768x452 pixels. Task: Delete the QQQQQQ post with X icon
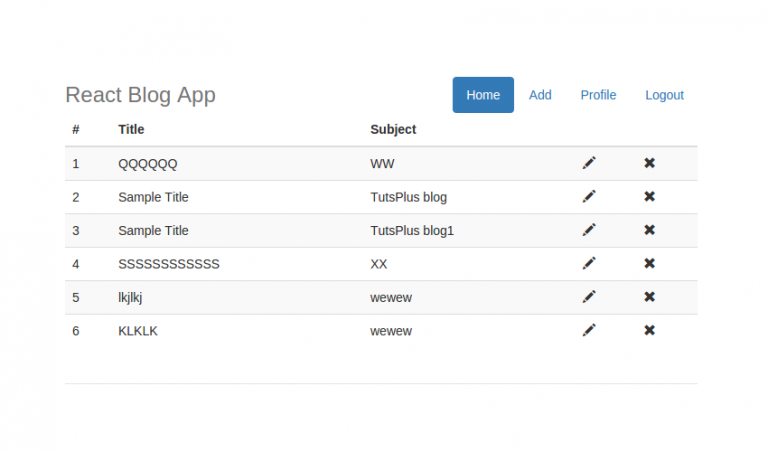(x=649, y=163)
